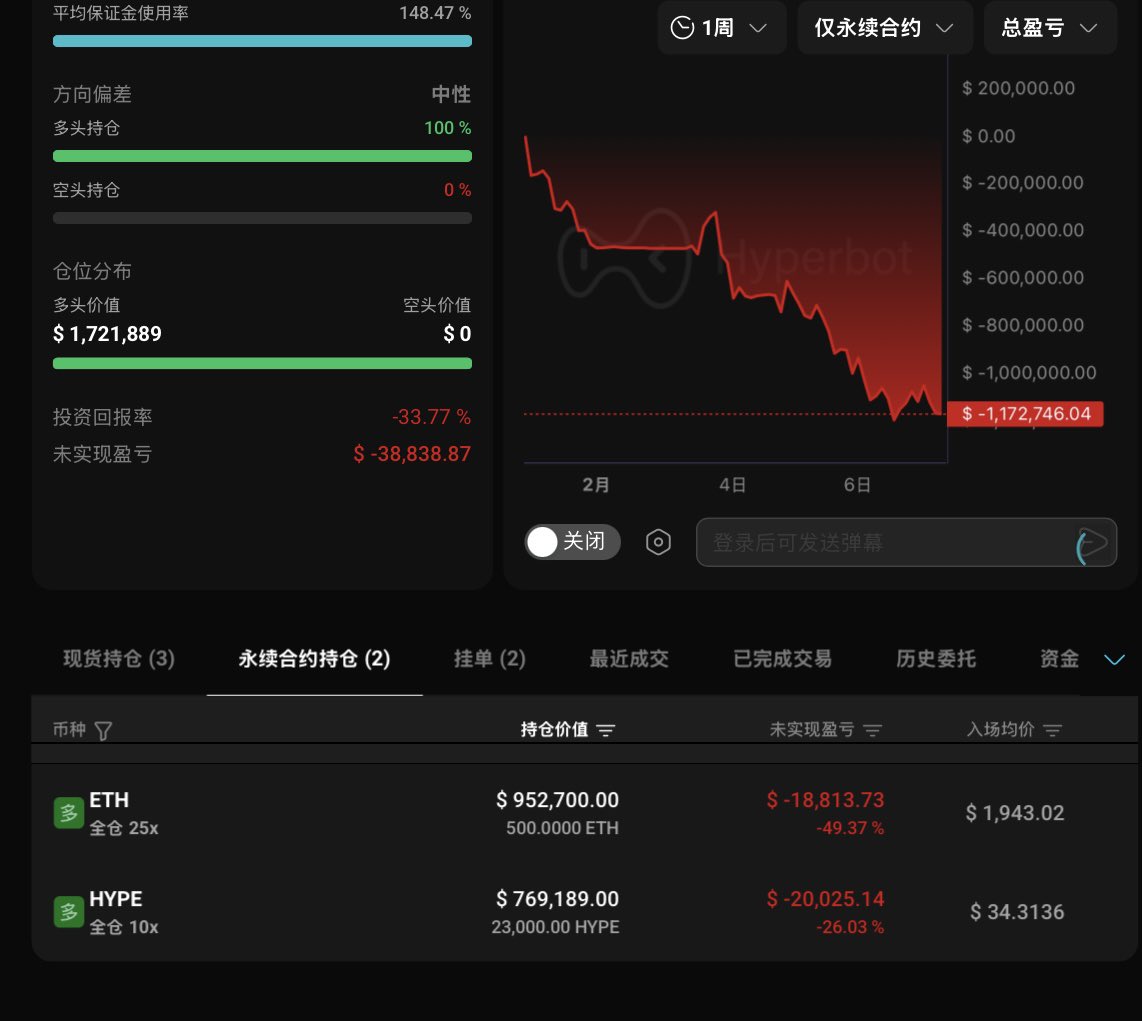
Task: Click HYPE unrealized loss $ -20,025.14
Action: coord(825,899)
